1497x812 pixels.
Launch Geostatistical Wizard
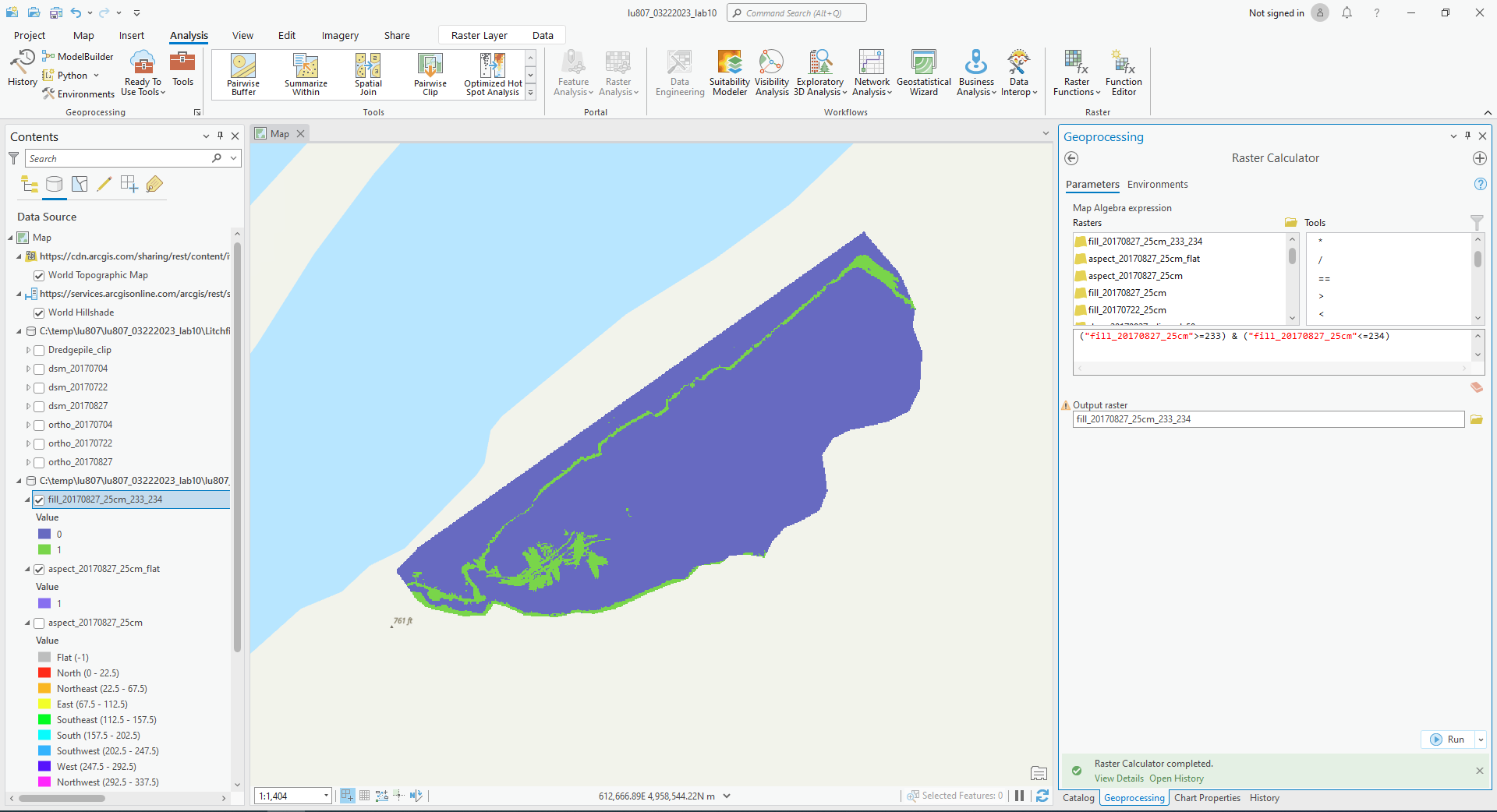pos(924,72)
